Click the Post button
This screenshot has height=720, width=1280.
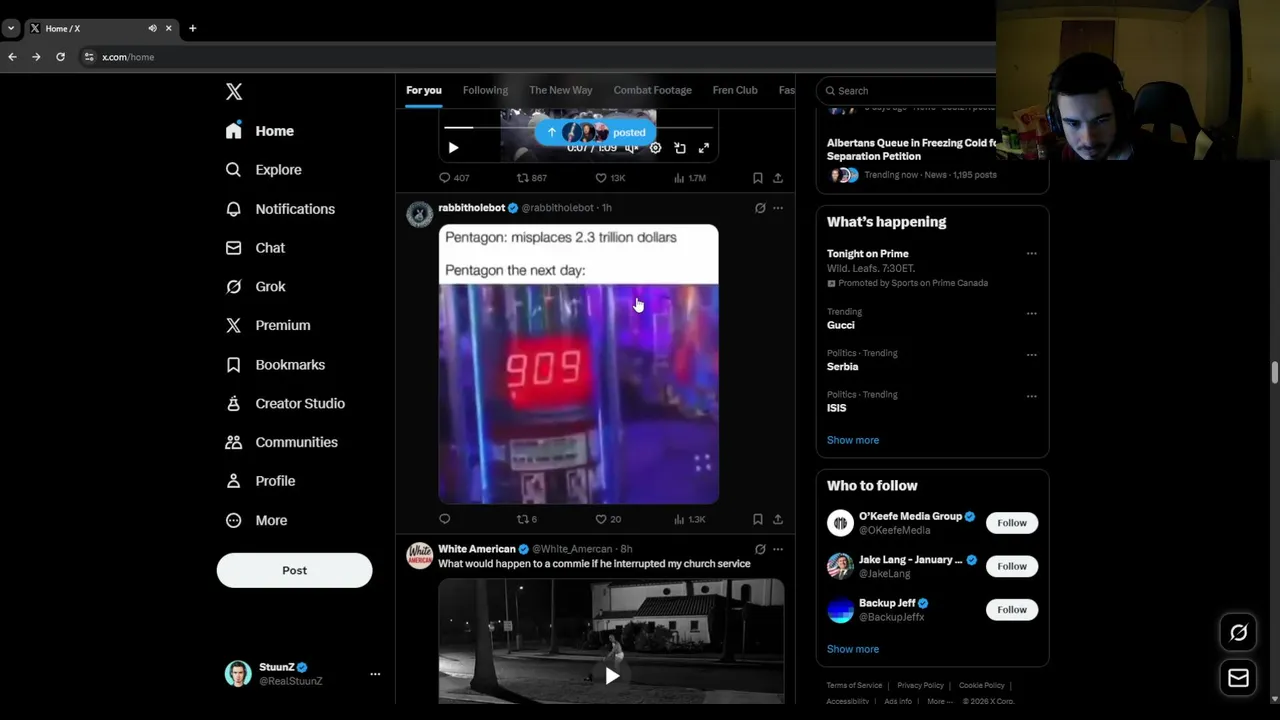[x=294, y=570]
